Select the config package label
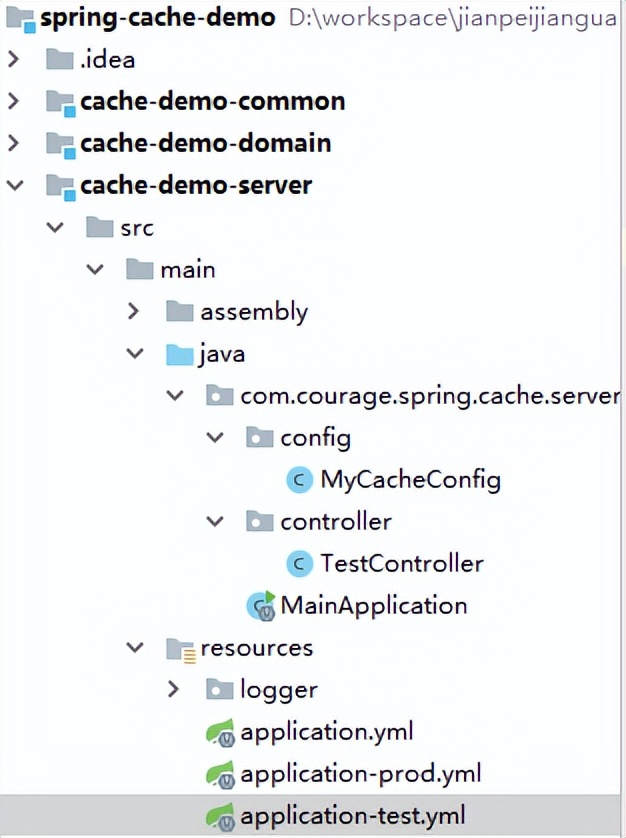The image size is (626, 838). 315,438
